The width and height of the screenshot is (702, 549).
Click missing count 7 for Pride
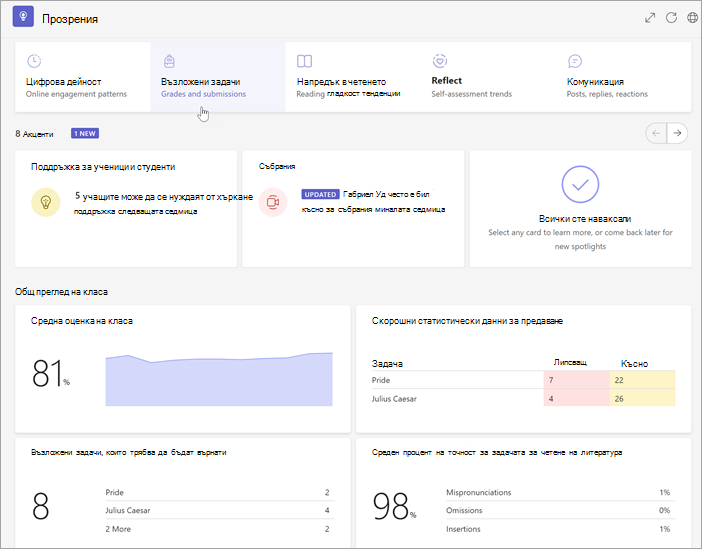pos(577,380)
